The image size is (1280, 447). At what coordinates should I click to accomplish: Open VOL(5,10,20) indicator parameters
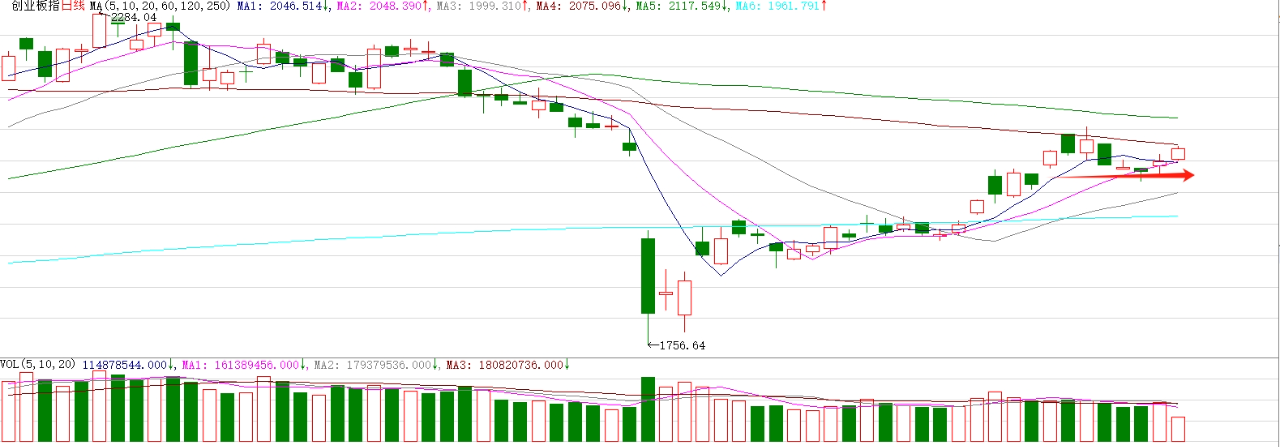[38, 365]
